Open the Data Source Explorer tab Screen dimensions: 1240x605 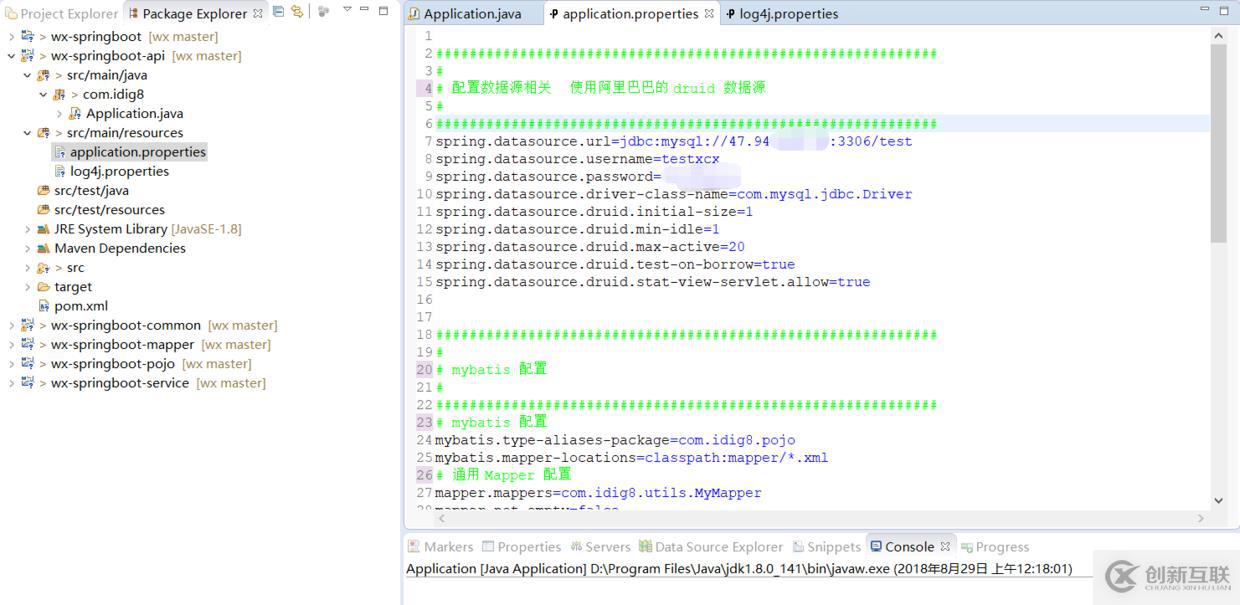(711, 547)
